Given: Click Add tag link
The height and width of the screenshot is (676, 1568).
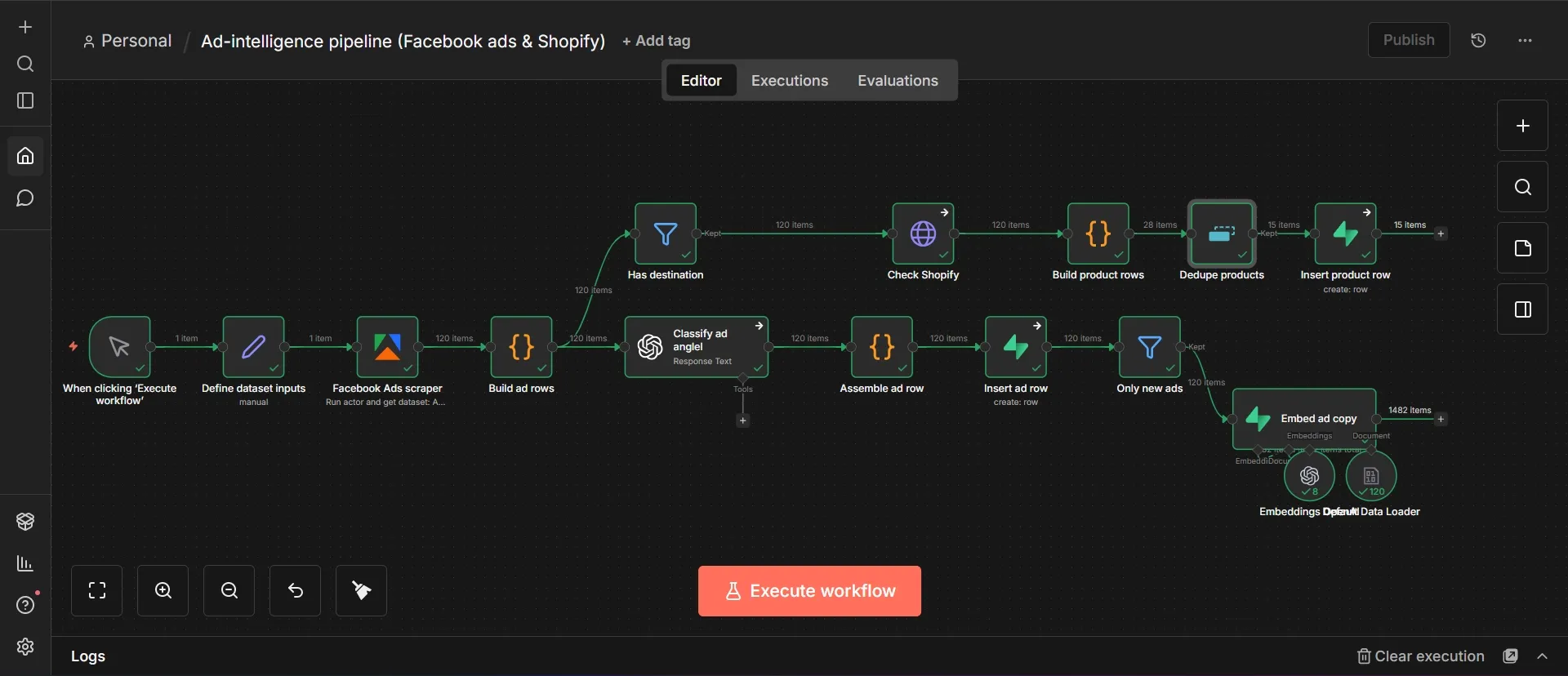Looking at the screenshot, I should point(656,41).
